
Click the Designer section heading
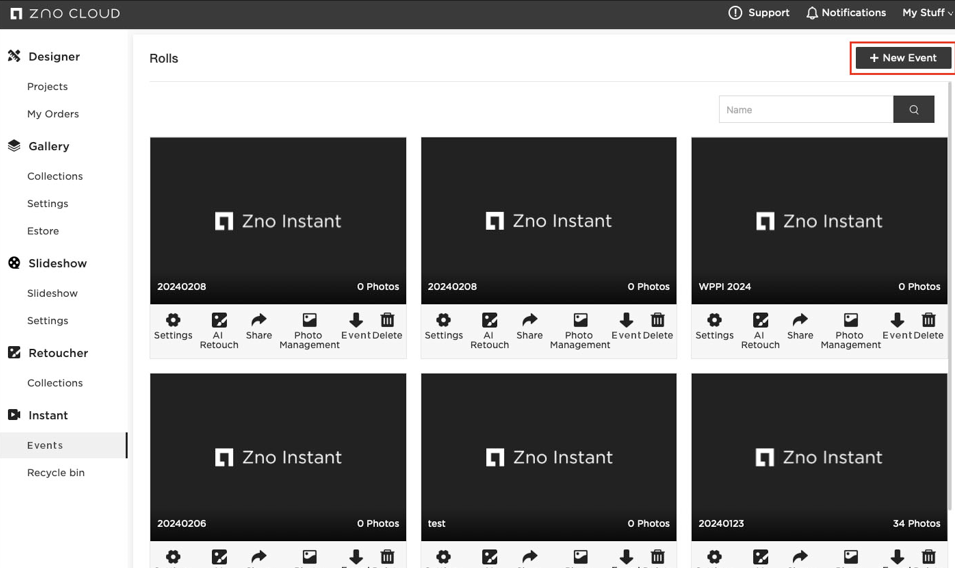tap(44, 57)
